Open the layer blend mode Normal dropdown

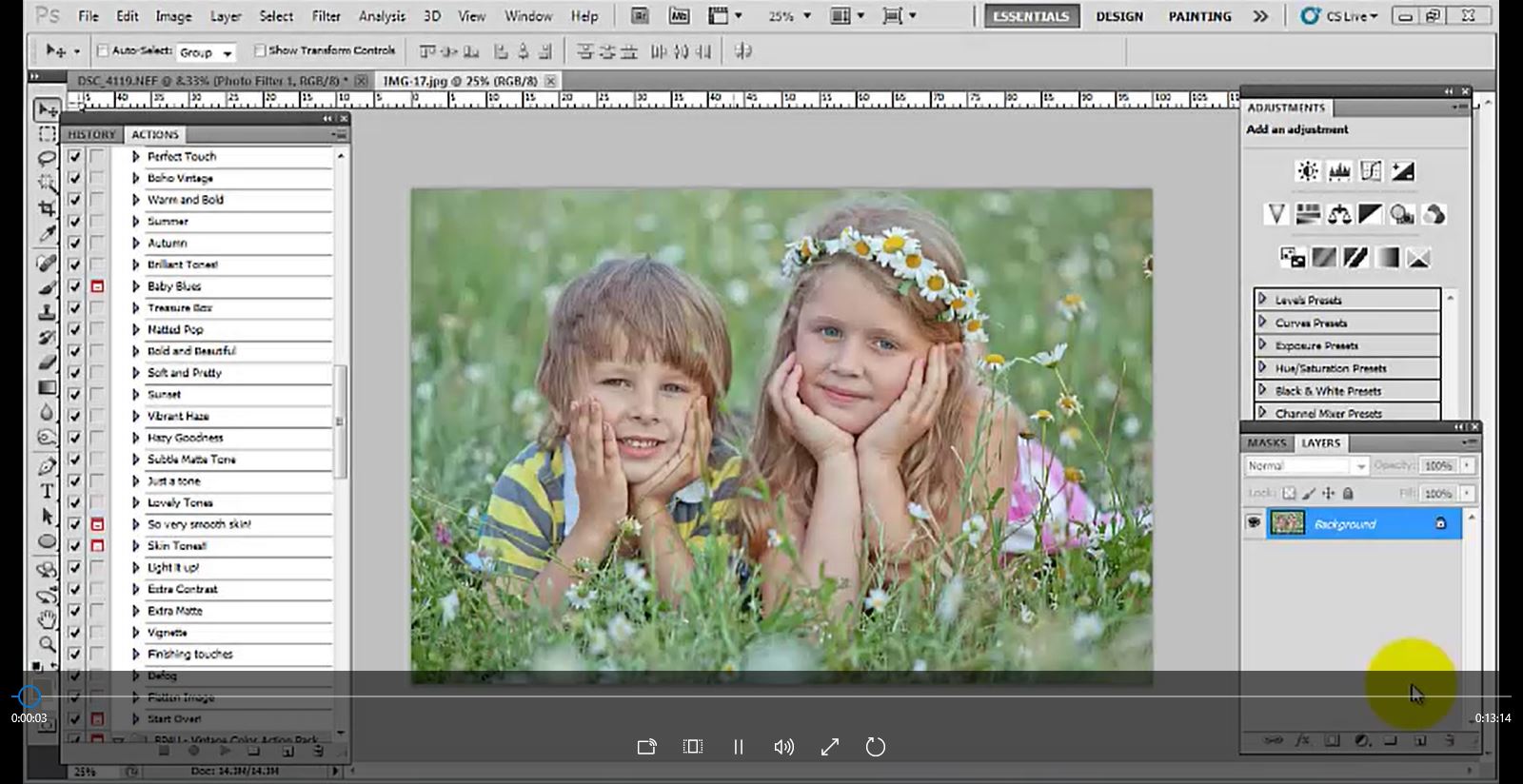click(x=1307, y=465)
